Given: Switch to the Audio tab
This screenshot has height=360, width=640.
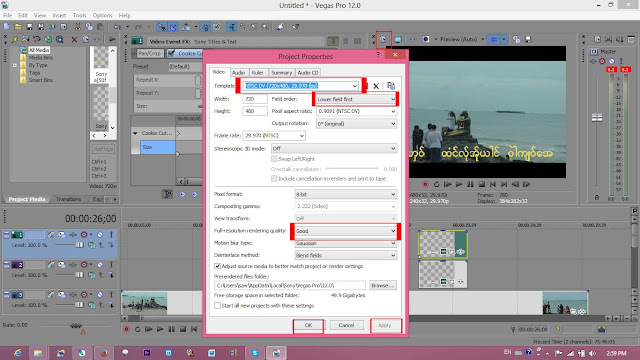Looking at the screenshot, I should point(238,72).
